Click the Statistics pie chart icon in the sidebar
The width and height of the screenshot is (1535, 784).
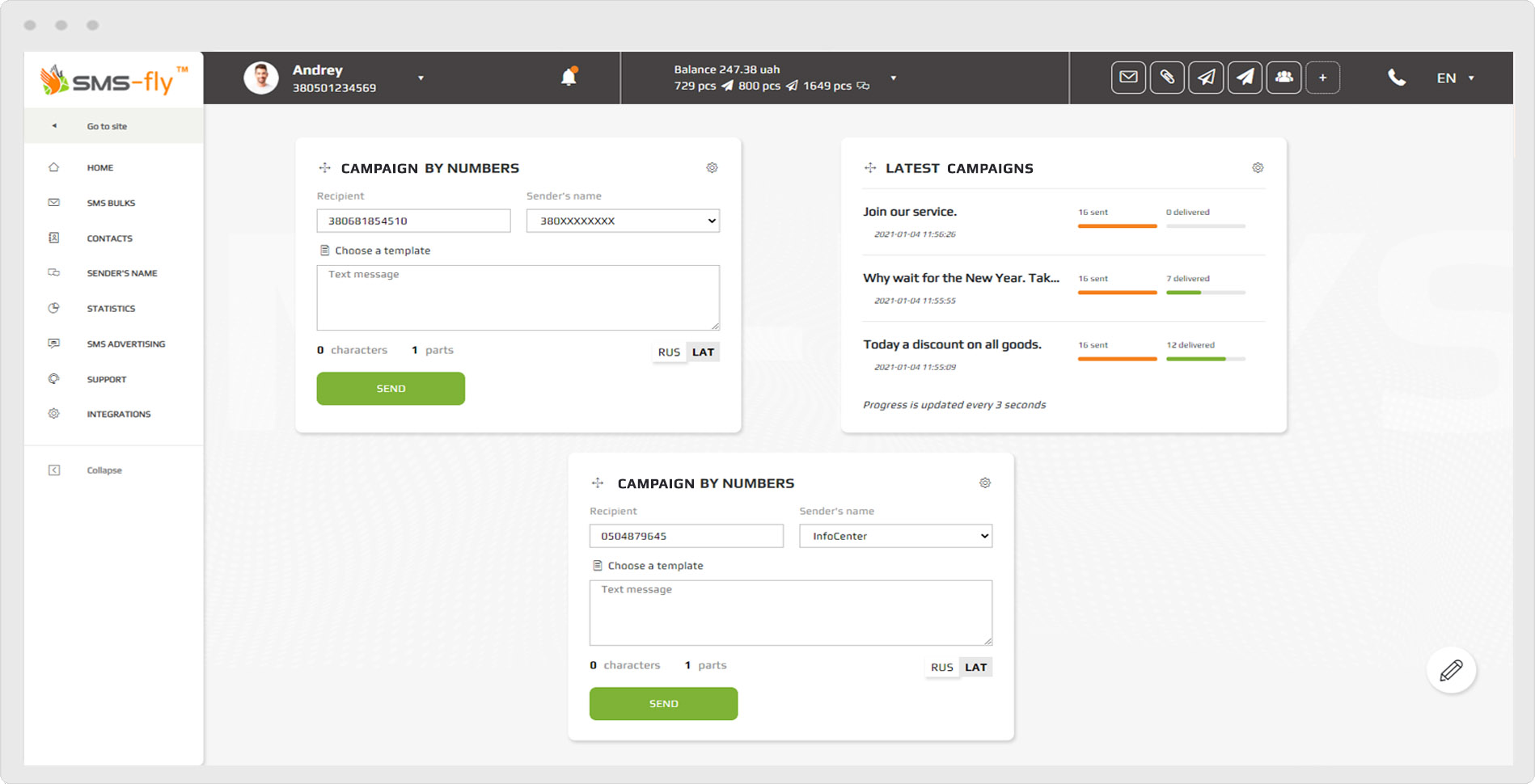pos(54,308)
